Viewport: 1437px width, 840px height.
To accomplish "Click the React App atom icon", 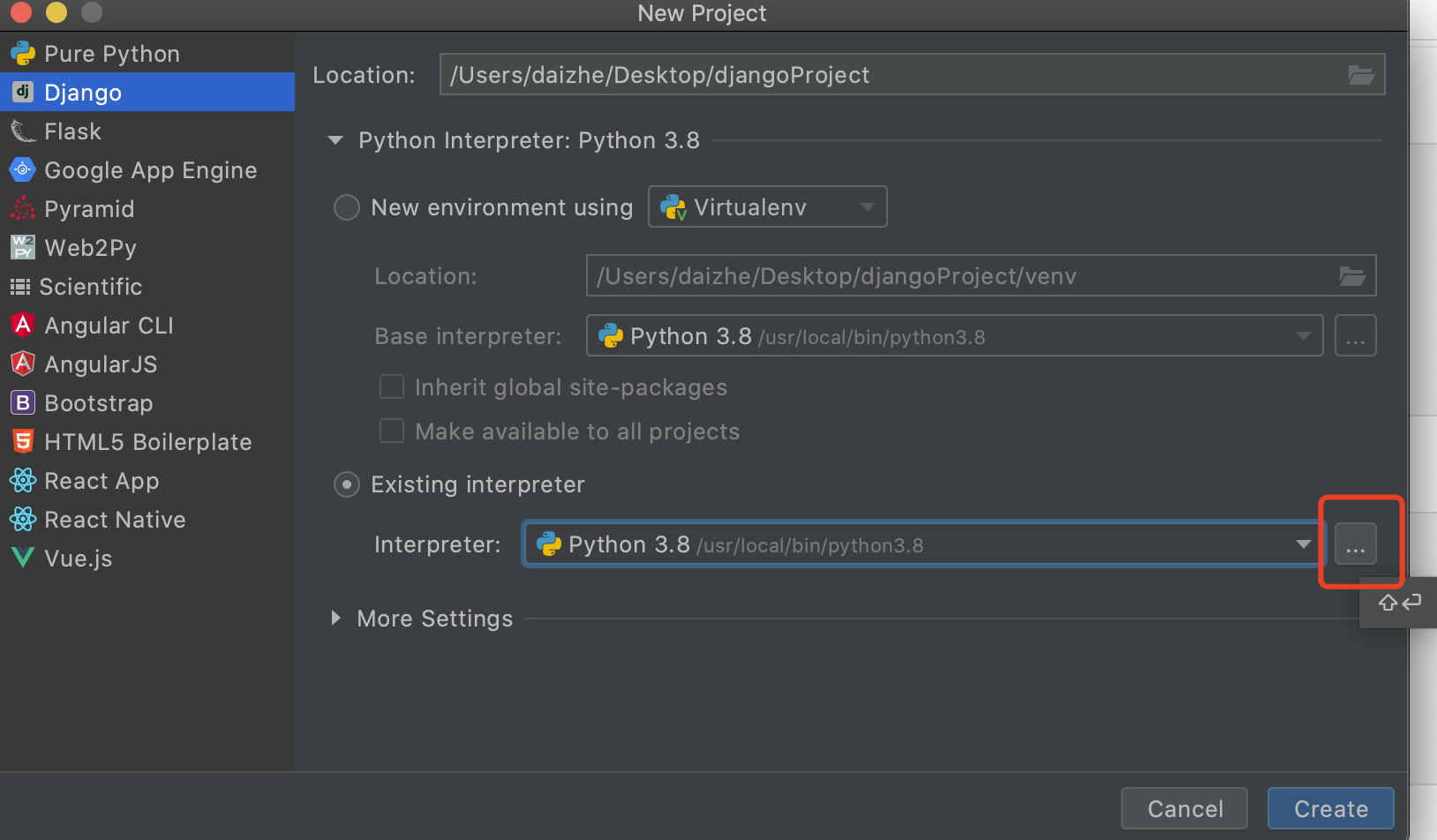I will (x=23, y=480).
